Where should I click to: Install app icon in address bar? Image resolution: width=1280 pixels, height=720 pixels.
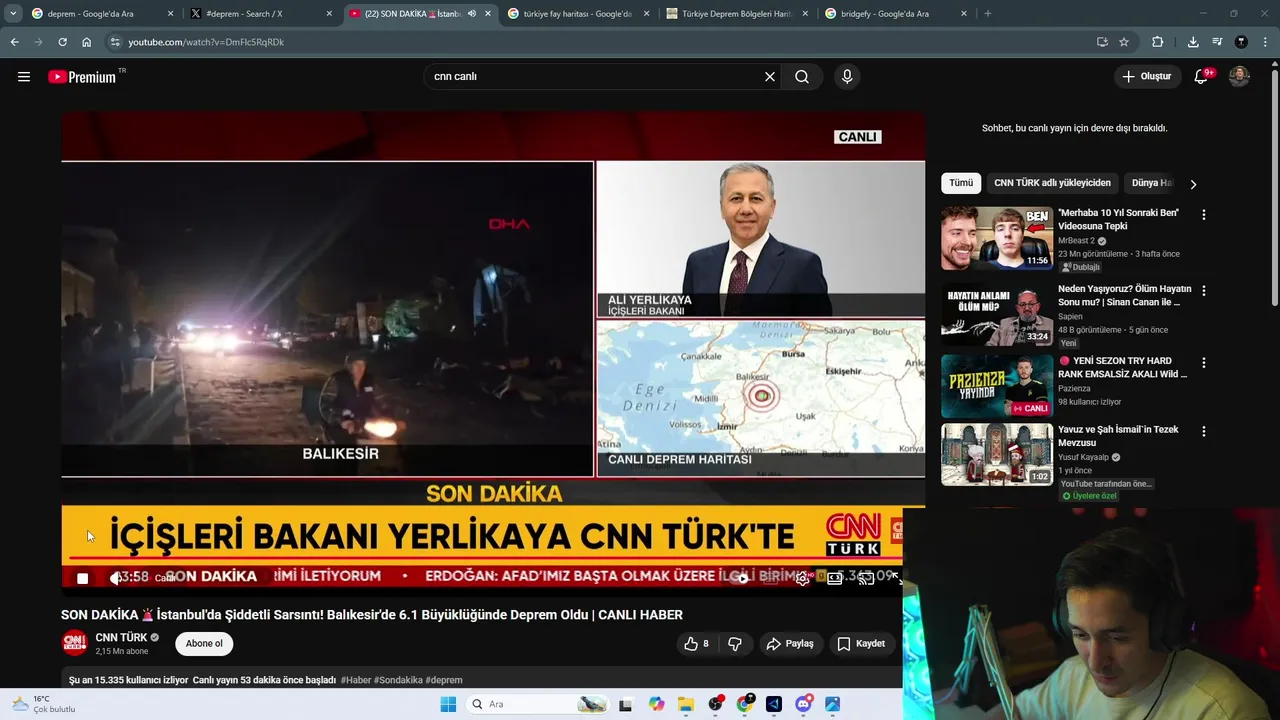pyautogui.click(x=1102, y=42)
